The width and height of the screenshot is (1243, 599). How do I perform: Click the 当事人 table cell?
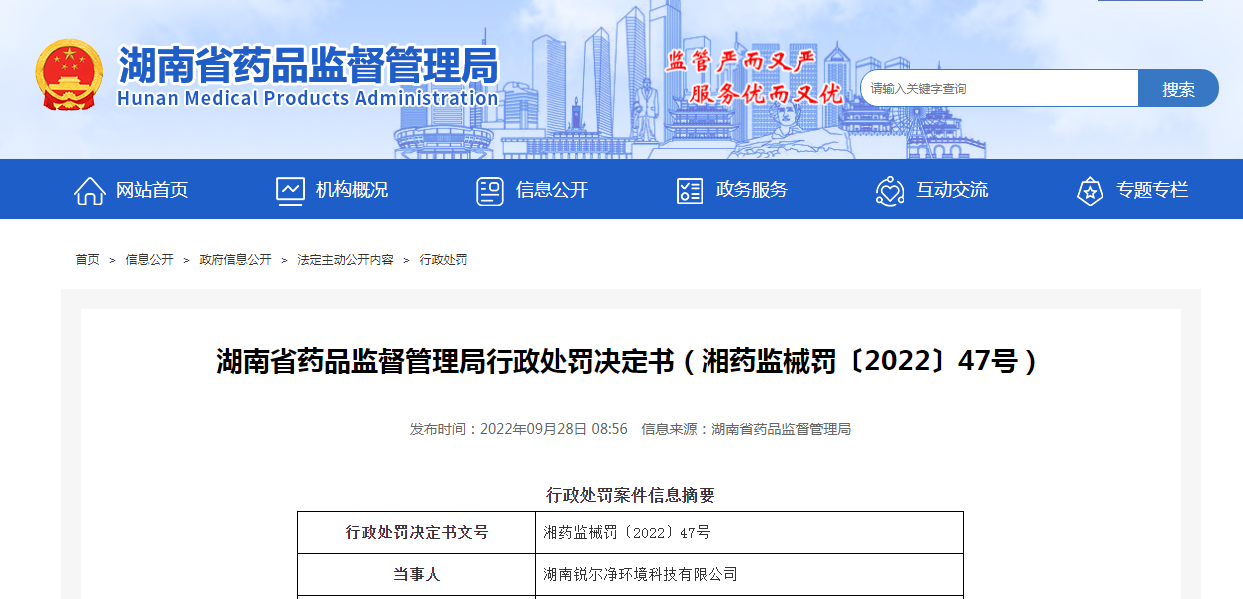pyautogui.click(x=417, y=574)
